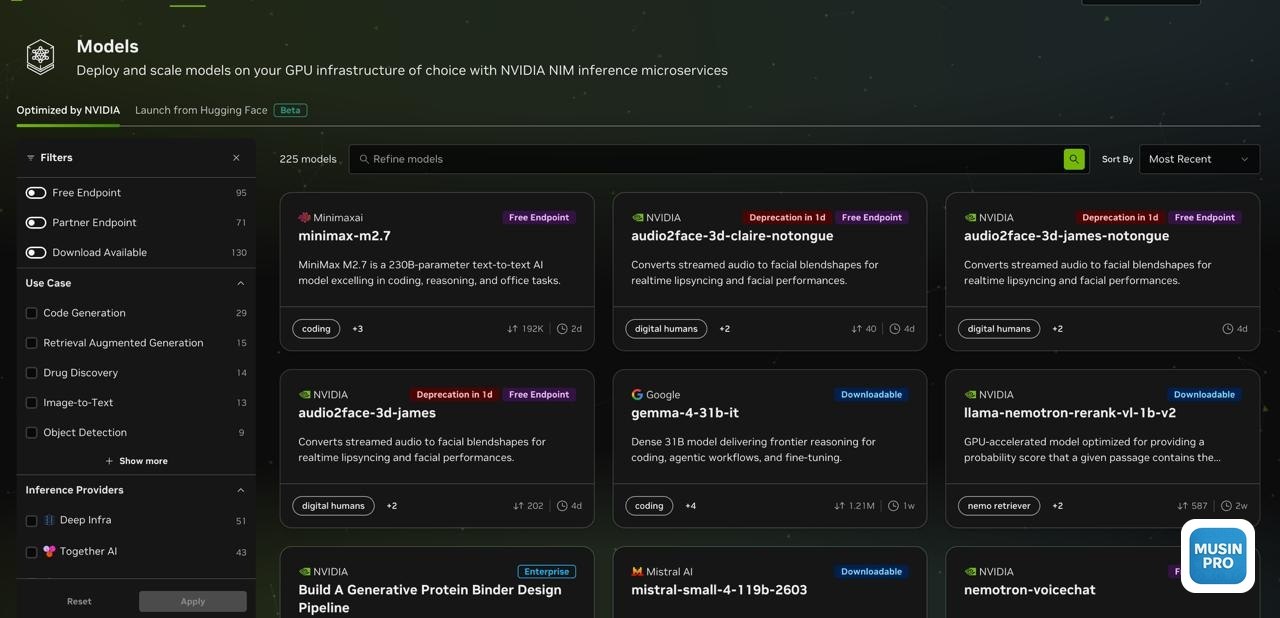Click into the Refine models search field
The height and width of the screenshot is (618, 1280).
(700, 159)
